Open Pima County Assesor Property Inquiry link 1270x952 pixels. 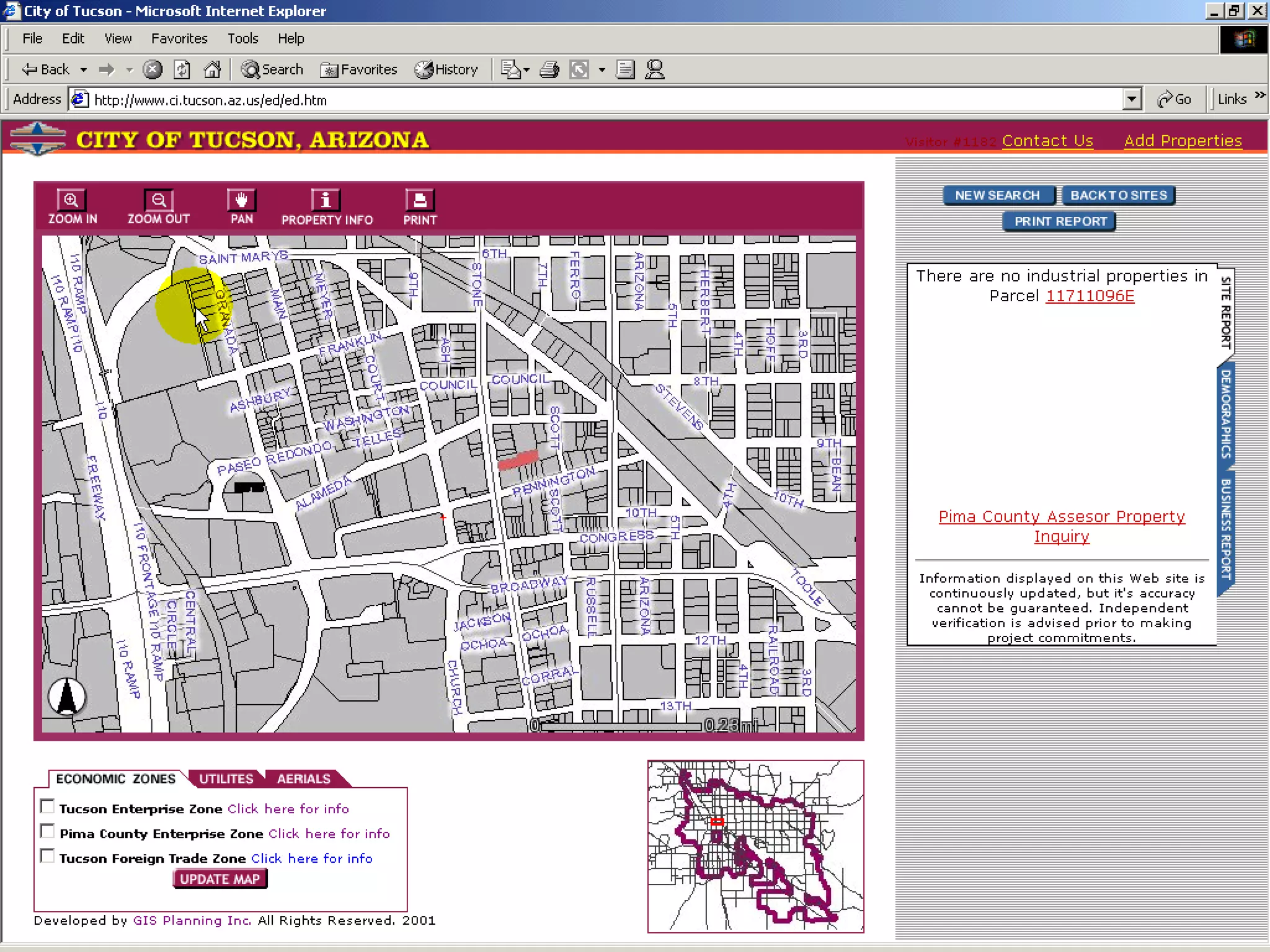coord(1062,526)
